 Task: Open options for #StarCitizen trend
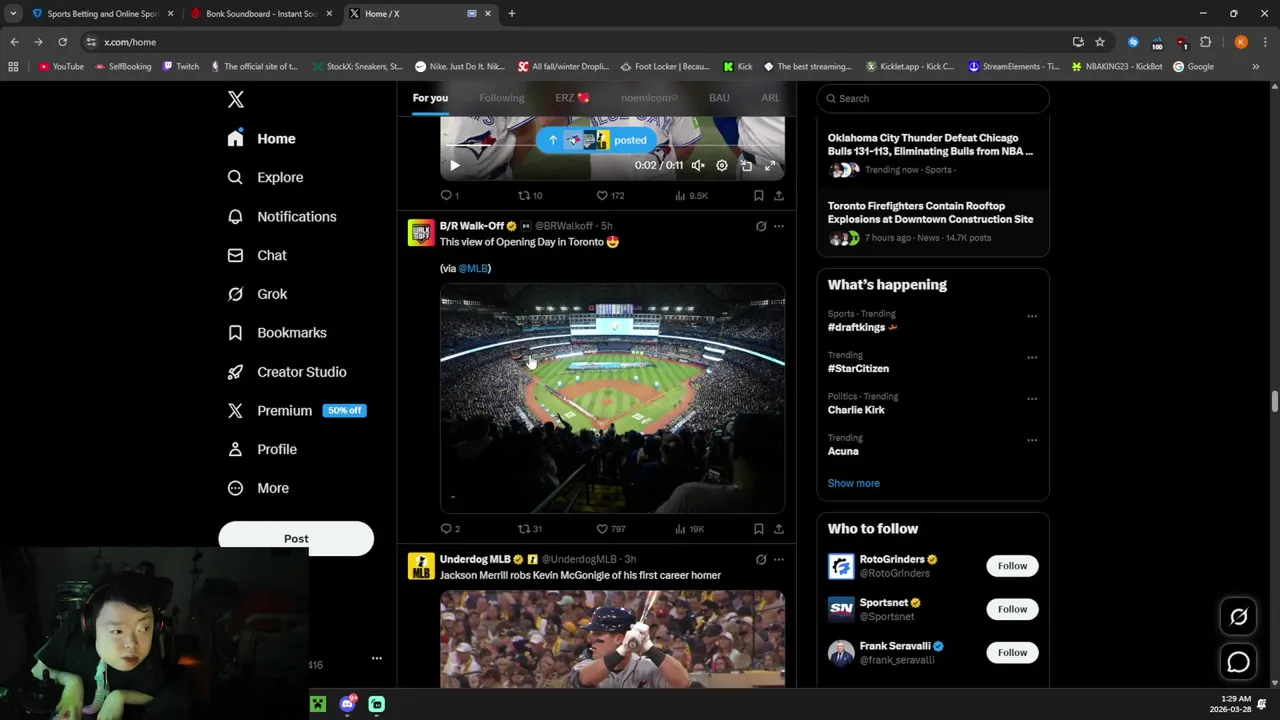click(x=1032, y=357)
